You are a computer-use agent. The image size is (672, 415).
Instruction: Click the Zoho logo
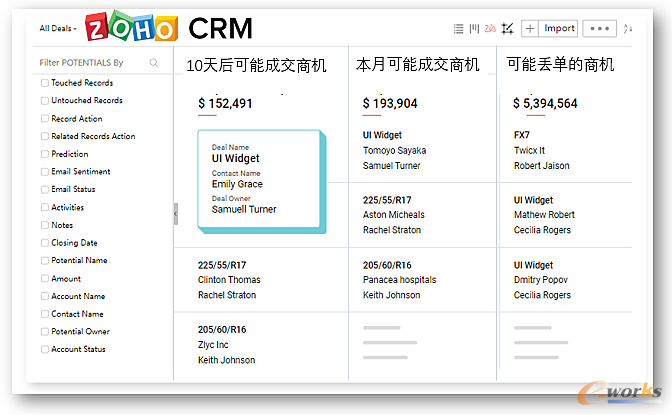coord(131,27)
